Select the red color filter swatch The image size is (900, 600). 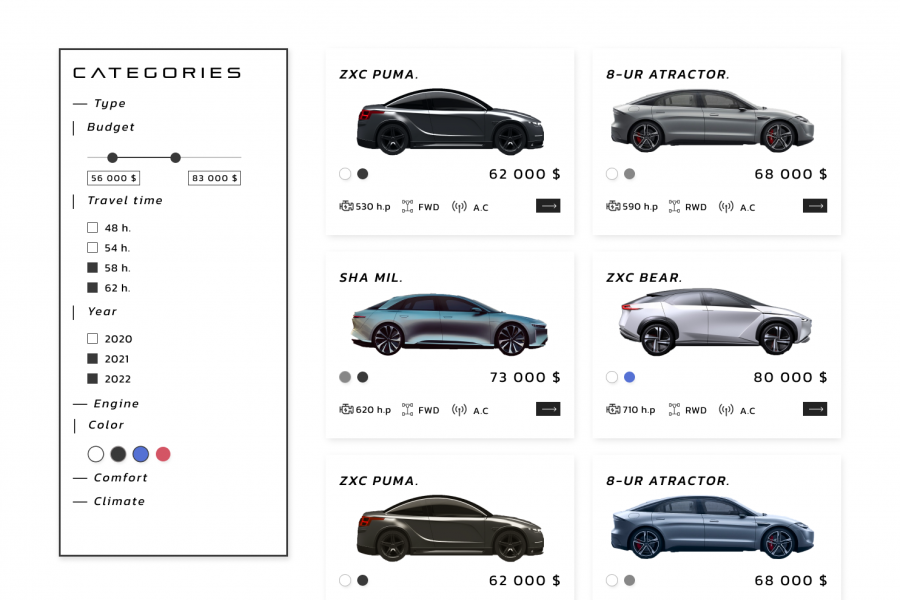point(163,454)
